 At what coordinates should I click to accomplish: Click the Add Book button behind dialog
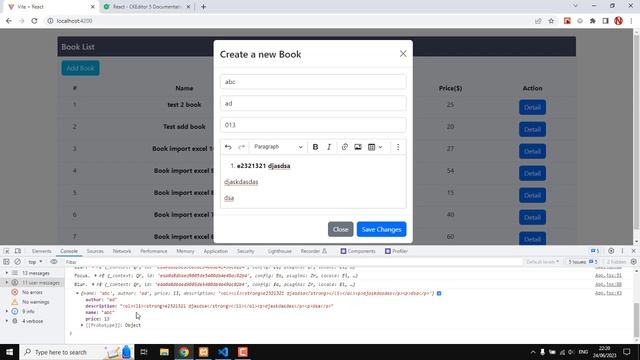80,68
